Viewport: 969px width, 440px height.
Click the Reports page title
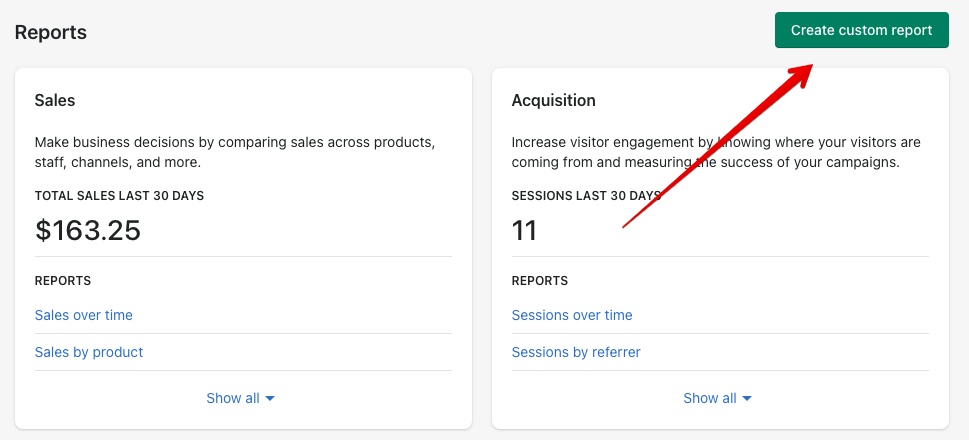(51, 32)
